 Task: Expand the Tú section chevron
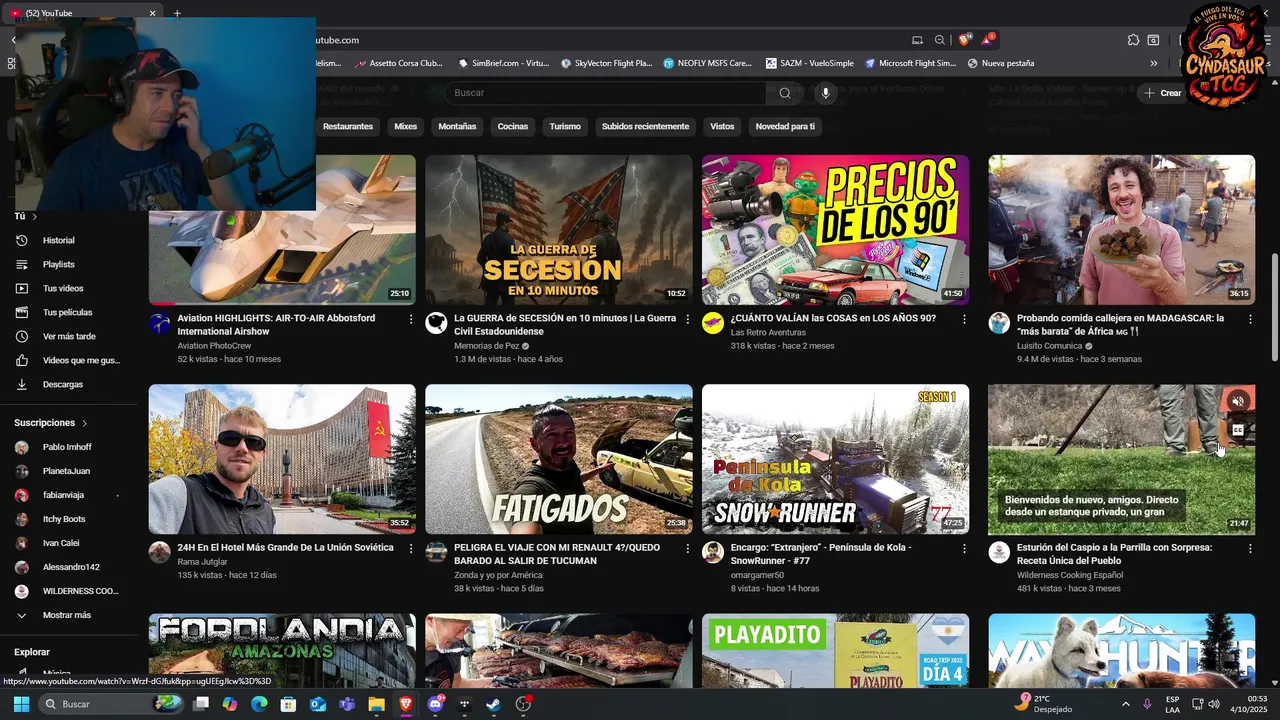point(34,216)
